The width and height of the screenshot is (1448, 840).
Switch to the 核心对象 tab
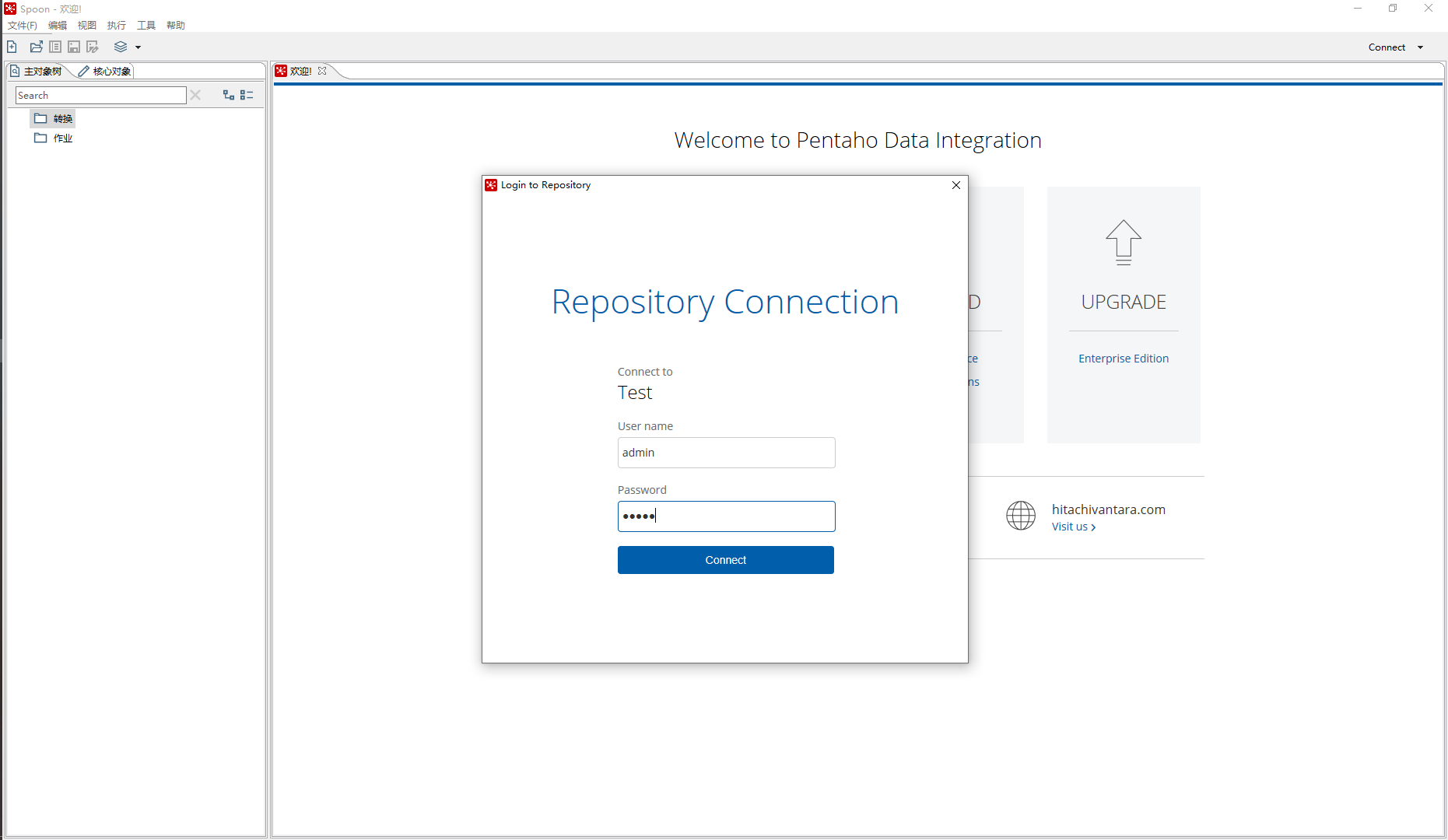point(105,71)
